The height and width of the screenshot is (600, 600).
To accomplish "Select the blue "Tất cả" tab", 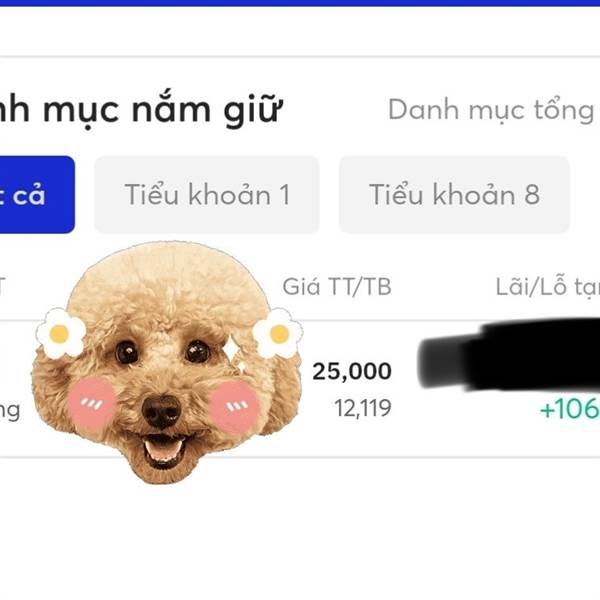I will pyautogui.click(x=37, y=194).
